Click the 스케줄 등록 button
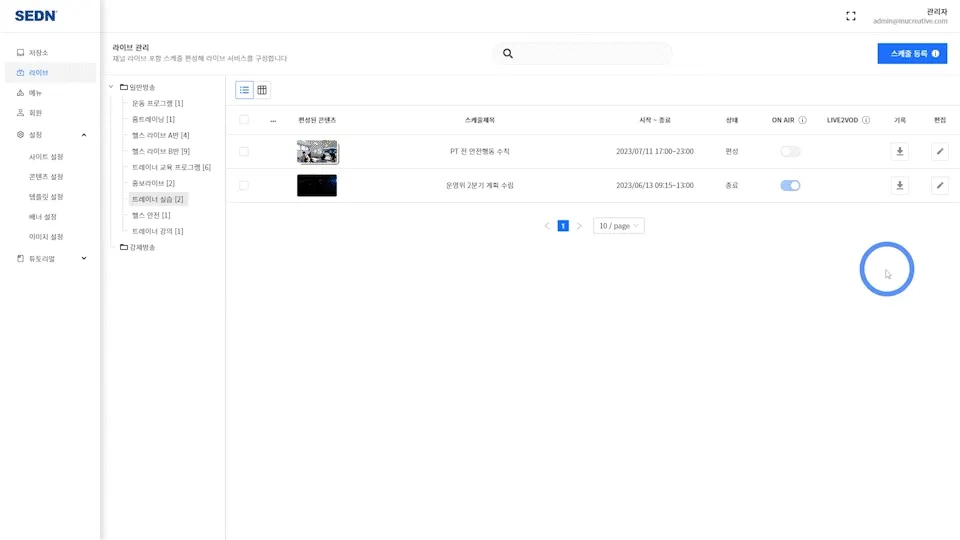The width and height of the screenshot is (960, 540). pos(912,53)
